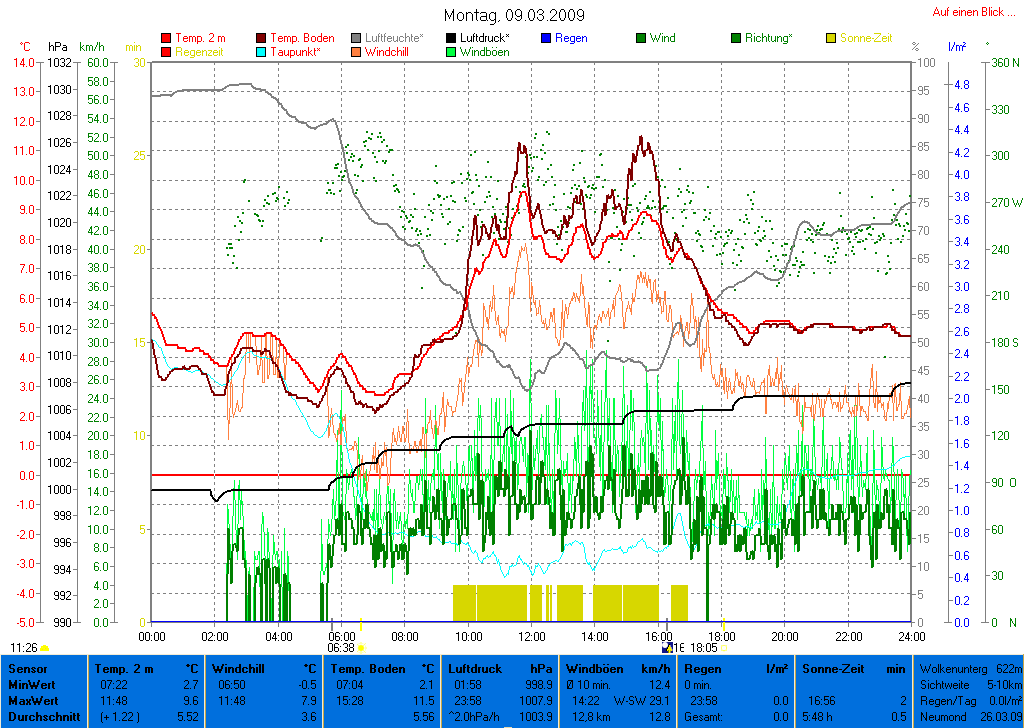Click the cyan Taupunkt legend square

pyautogui.click(x=262, y=52)
